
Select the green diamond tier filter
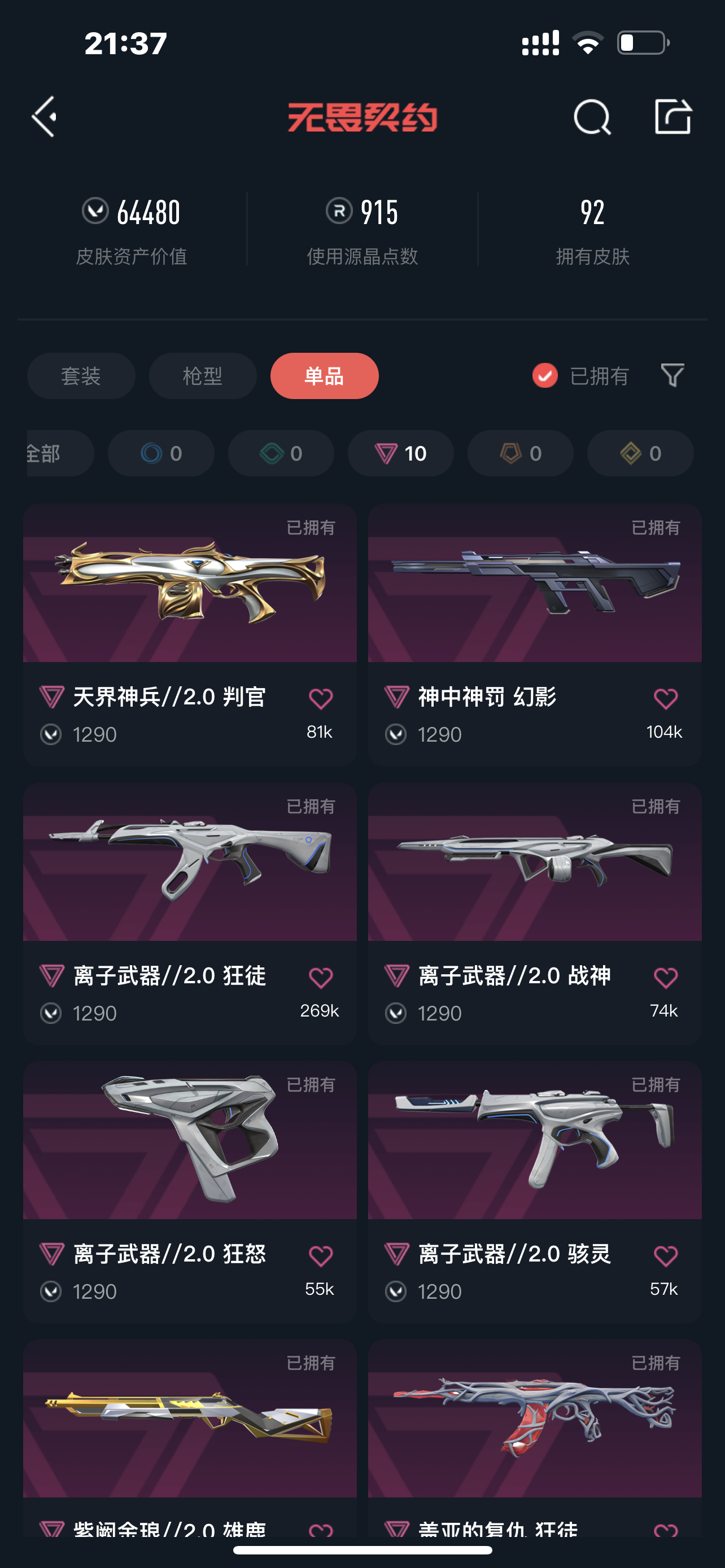click(x=281, y=453)
